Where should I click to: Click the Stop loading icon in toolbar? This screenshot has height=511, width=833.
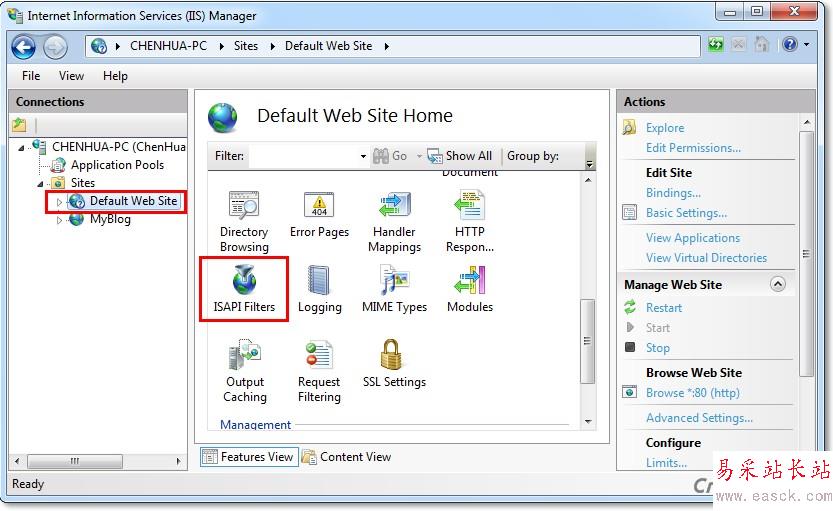pyautogui.click(x=738, y=44)
